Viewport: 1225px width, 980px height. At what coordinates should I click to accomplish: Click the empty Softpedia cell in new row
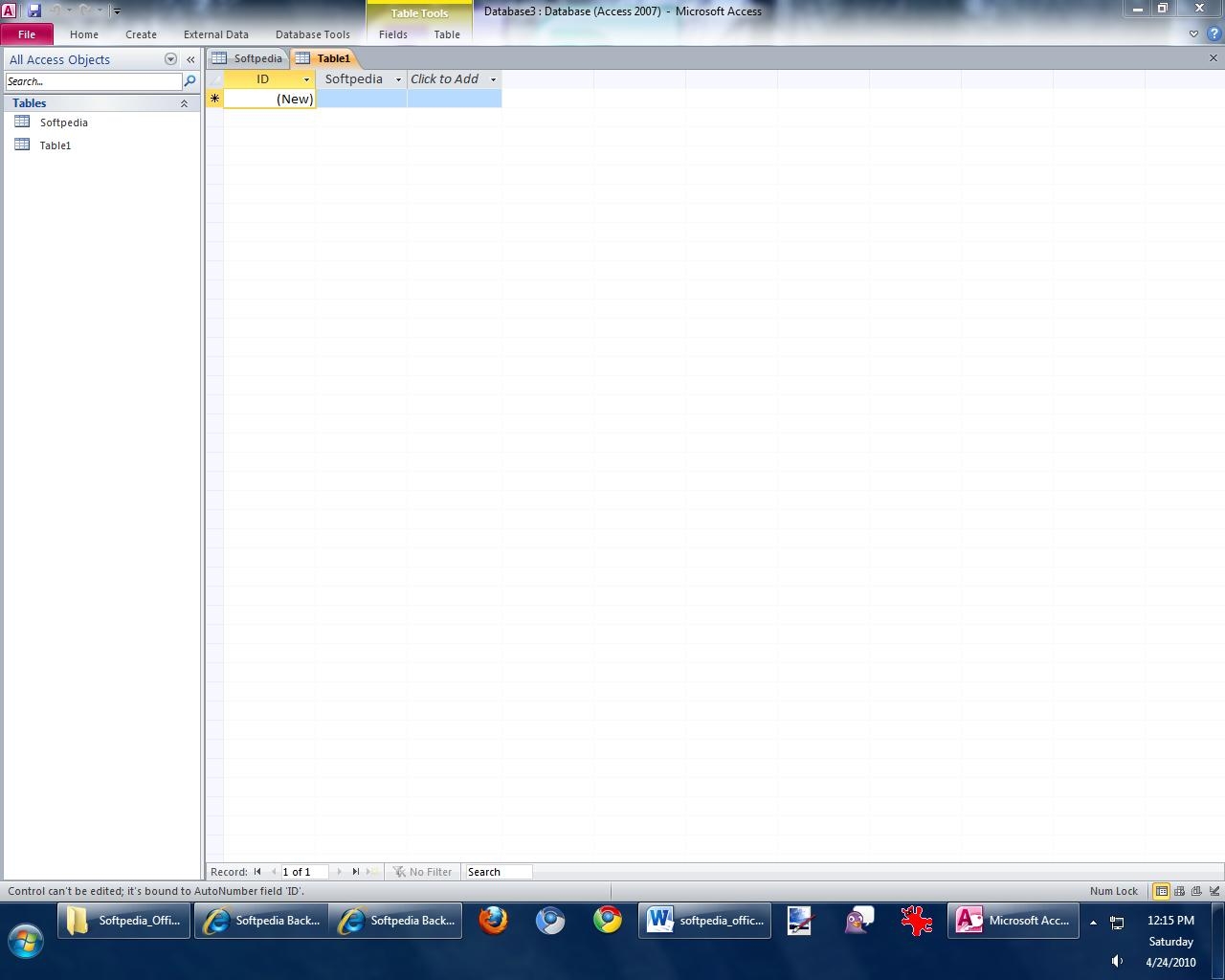pos(362,99)
